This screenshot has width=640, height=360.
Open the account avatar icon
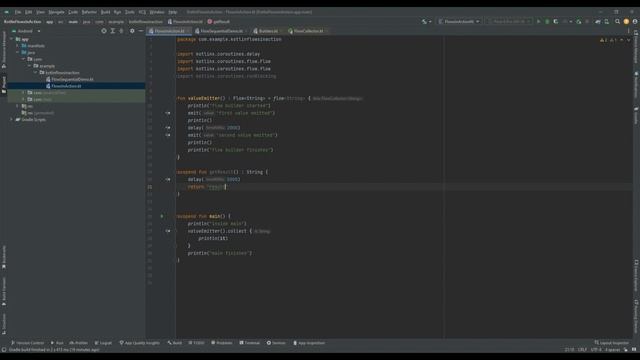coord(635,22)
